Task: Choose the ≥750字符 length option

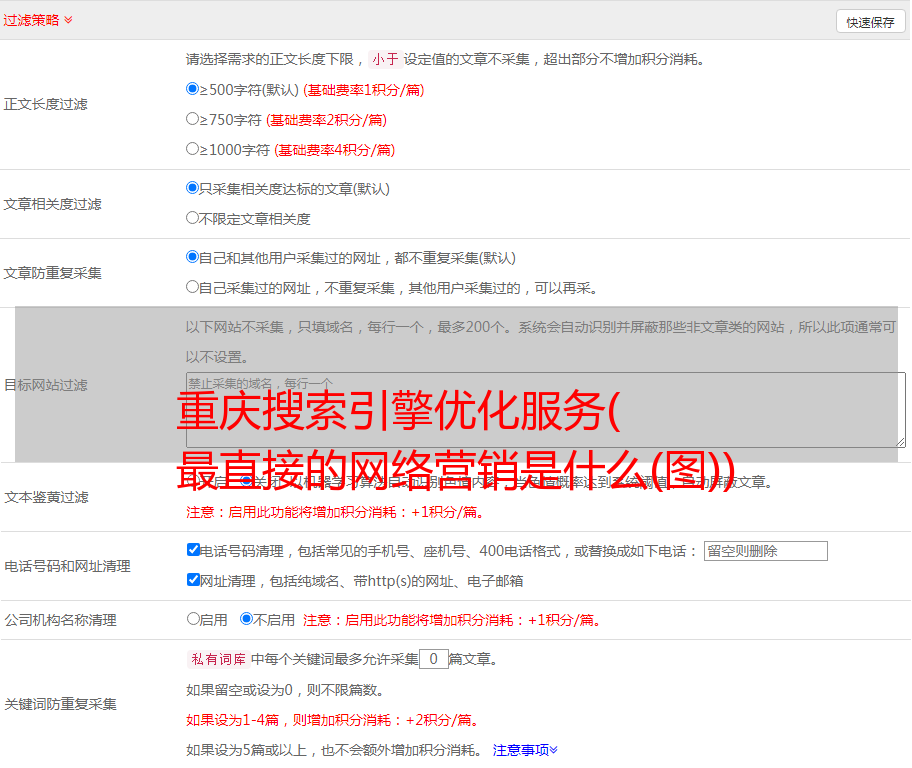Action: tap(193, 119)
